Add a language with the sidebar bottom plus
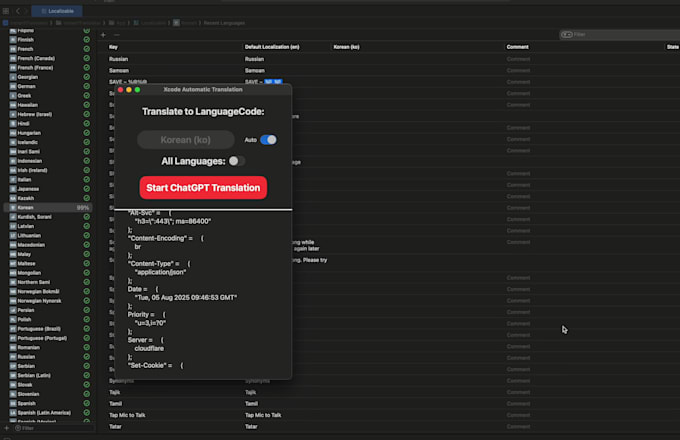Viewport: 680px width, 440px height. [x=6, y=428]
